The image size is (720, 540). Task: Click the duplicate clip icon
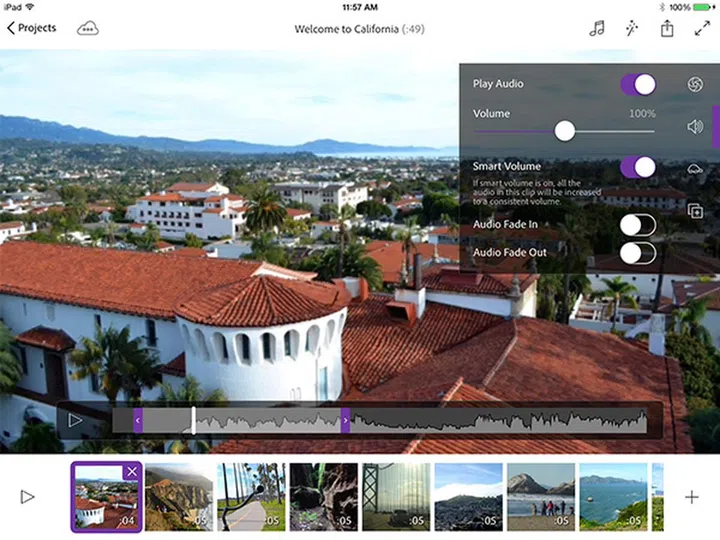click(x=695, y=210)
